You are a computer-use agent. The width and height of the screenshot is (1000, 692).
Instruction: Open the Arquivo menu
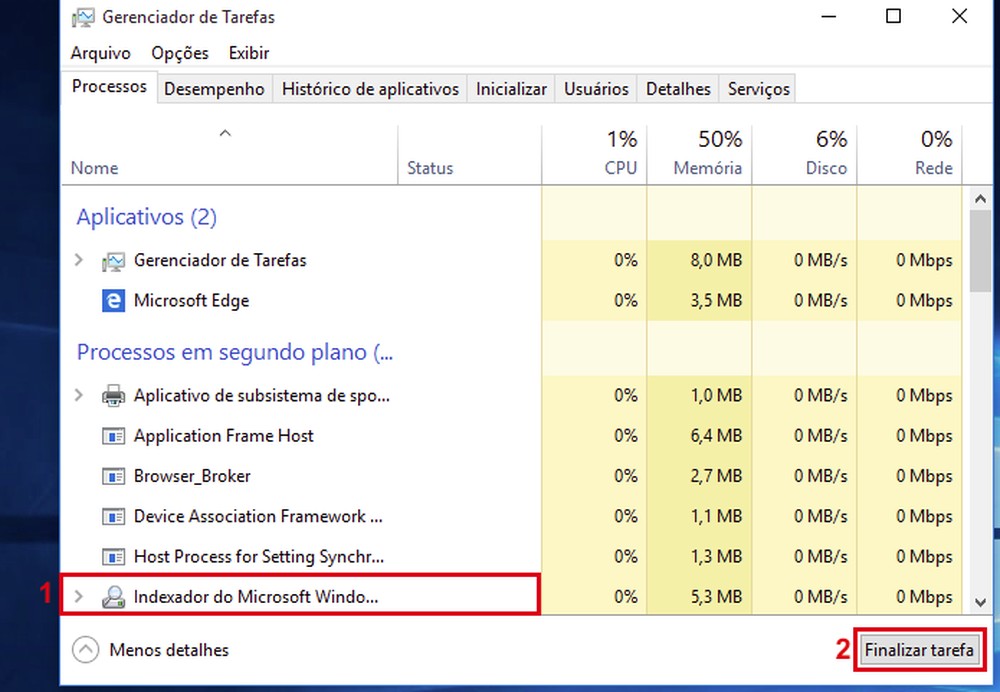[x=99, y=53]
